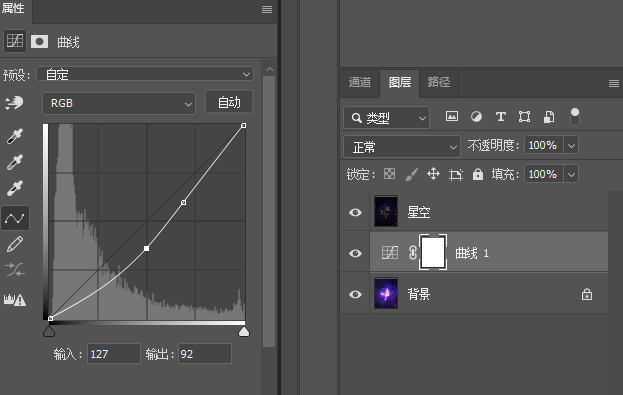Open the 类型 layer filter dropdown
623x395 pixels.
point(387,118)
